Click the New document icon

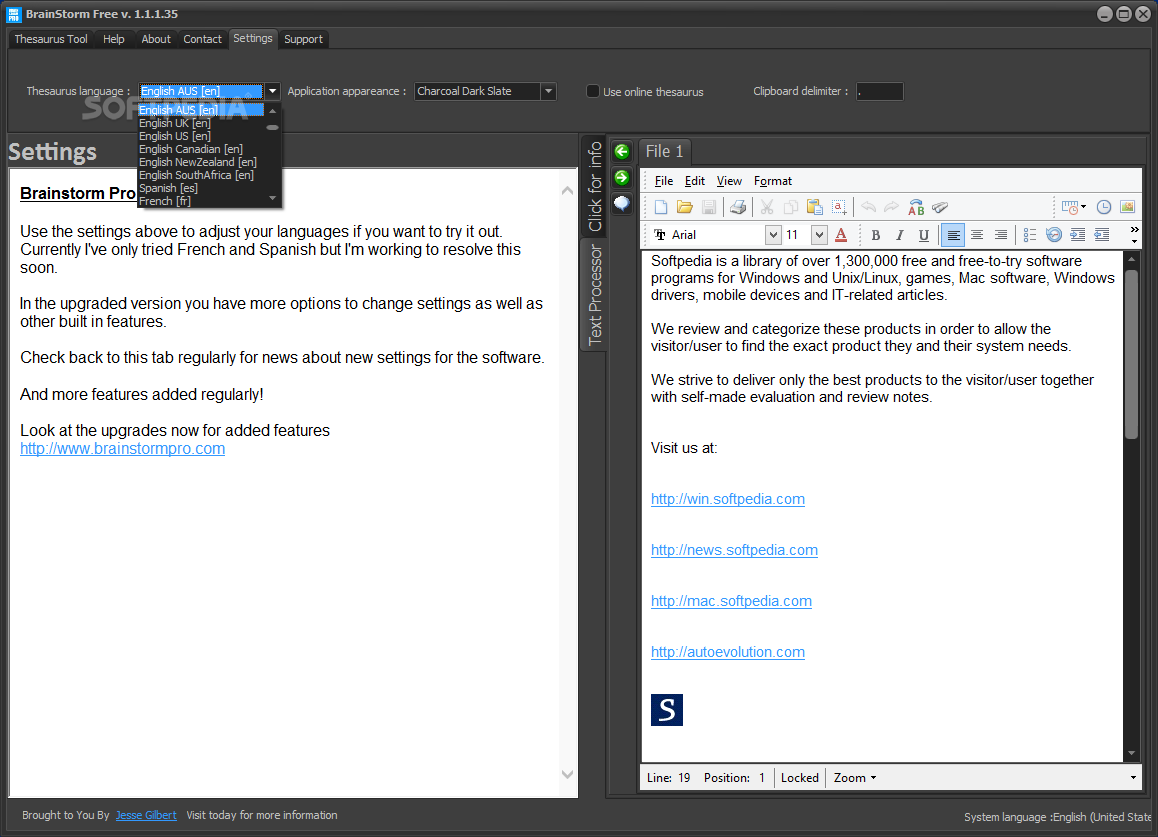pos(661,208)
